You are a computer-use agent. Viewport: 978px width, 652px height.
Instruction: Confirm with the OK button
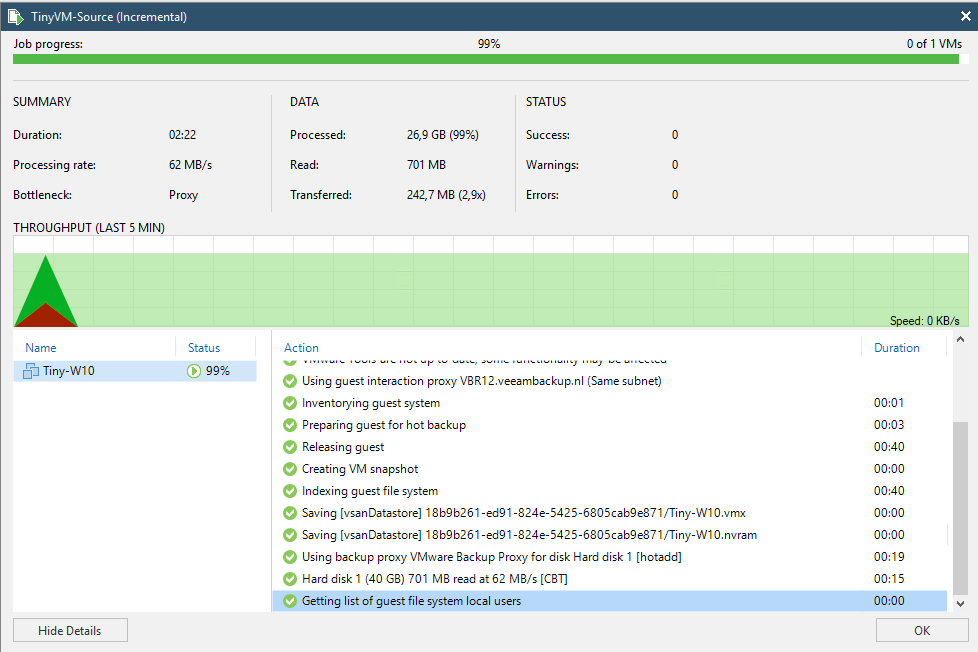[921, 630]
